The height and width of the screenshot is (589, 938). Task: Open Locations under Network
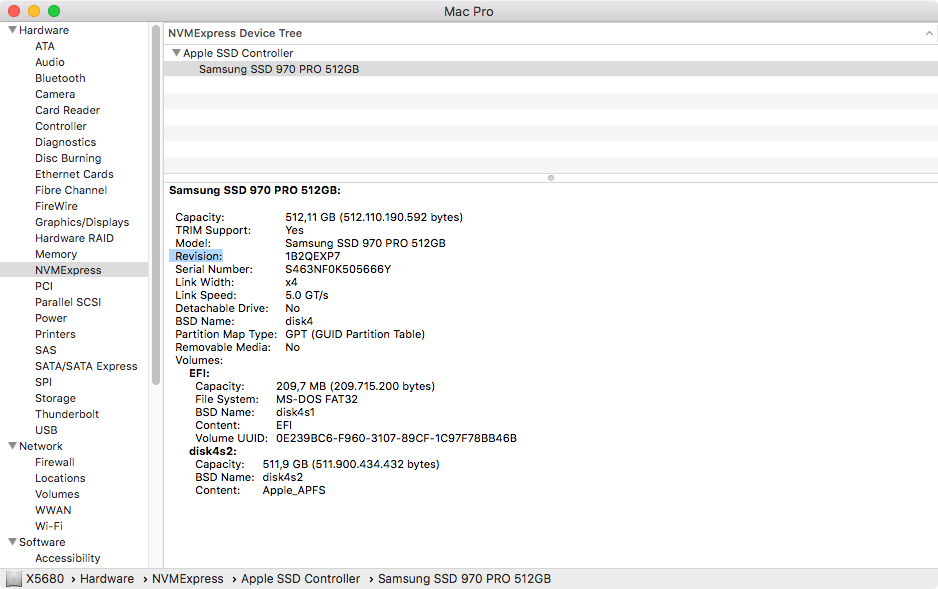coord(60,478)
